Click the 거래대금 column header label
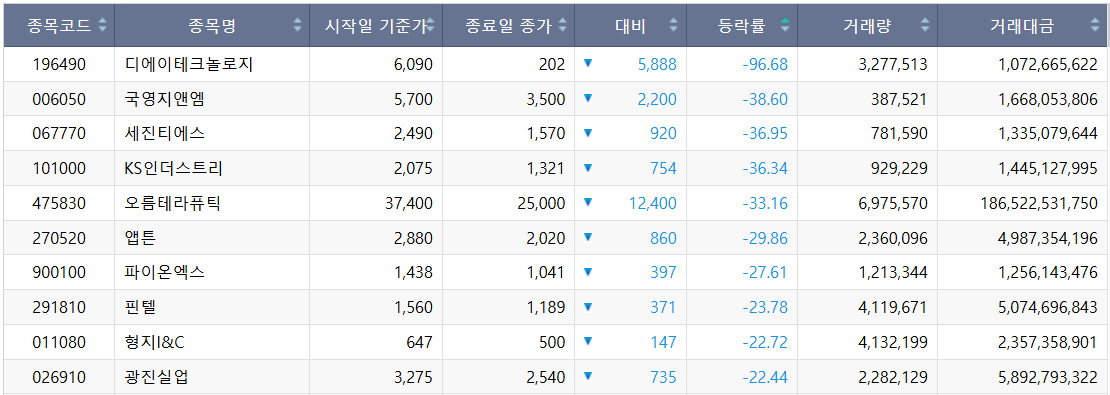The height and width of the screenshot is (395, 1110). tap(1022, 26)
